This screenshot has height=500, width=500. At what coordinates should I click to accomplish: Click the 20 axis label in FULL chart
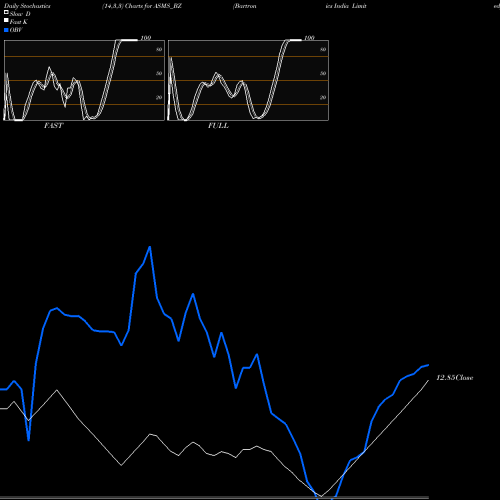[323, 97]
